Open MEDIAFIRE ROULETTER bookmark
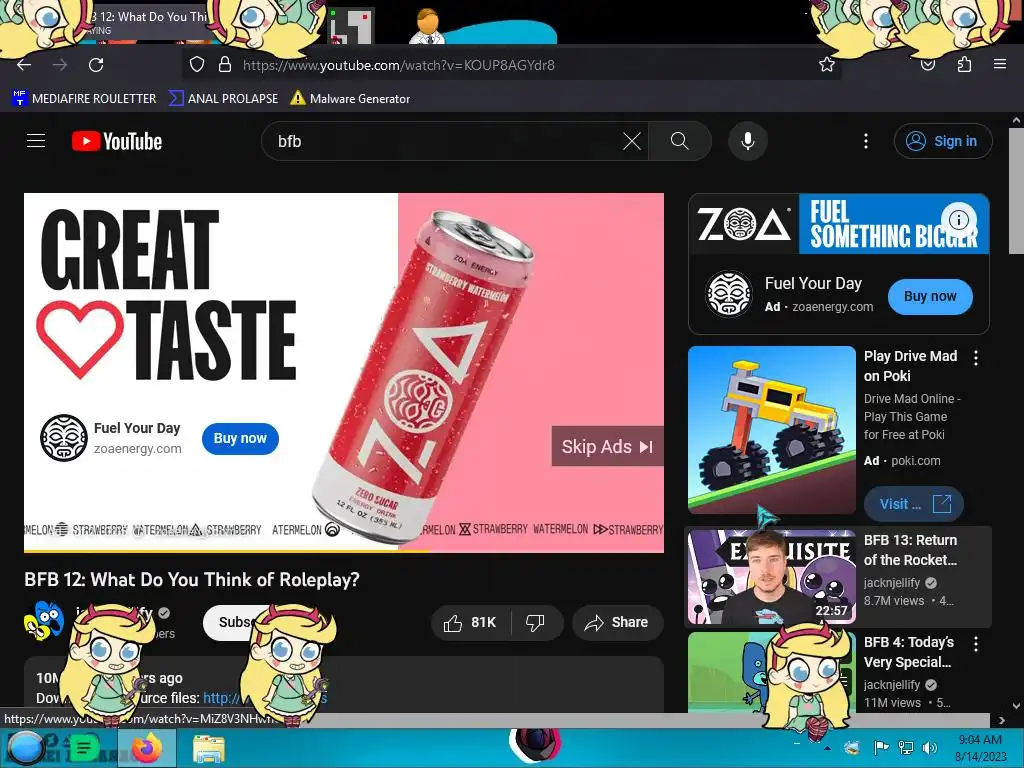Screen dimensions: 1024x768 [84, 99]
